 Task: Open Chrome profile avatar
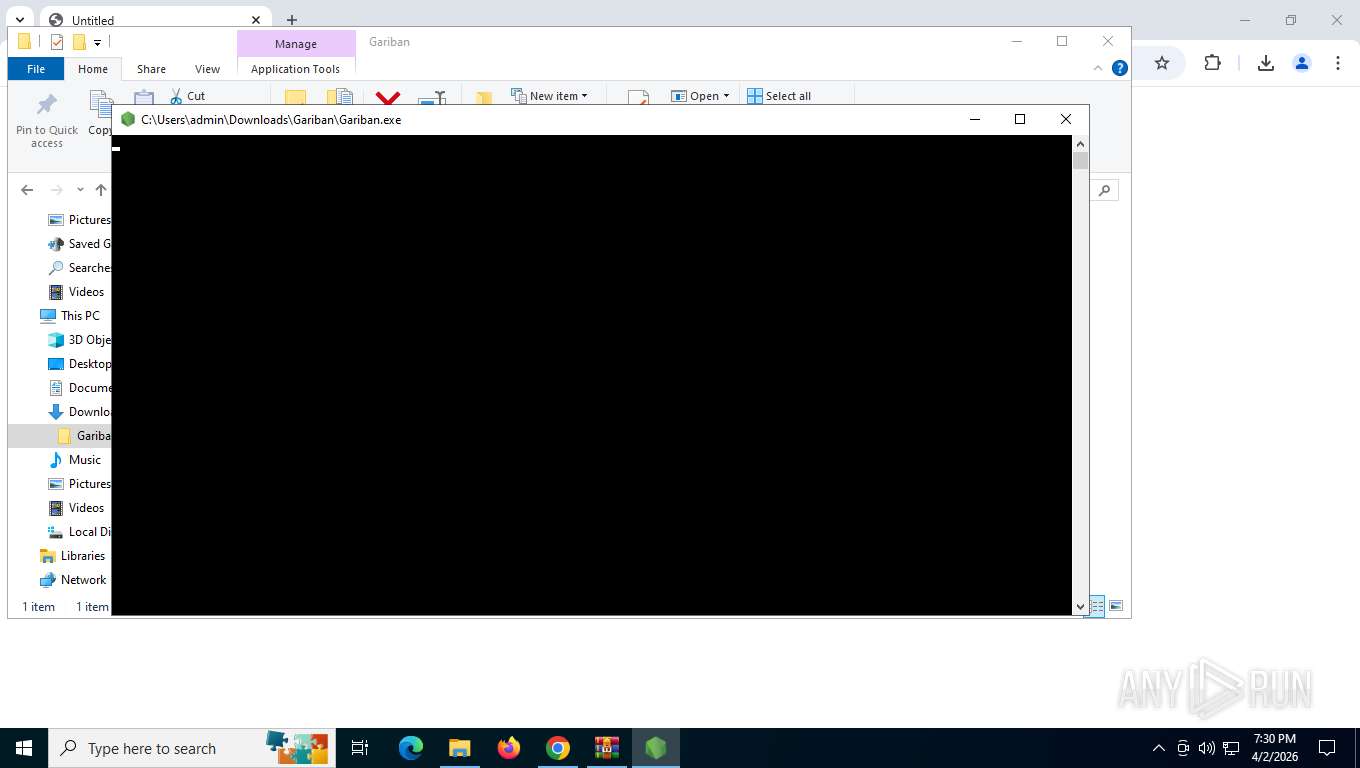[1302, 63]
